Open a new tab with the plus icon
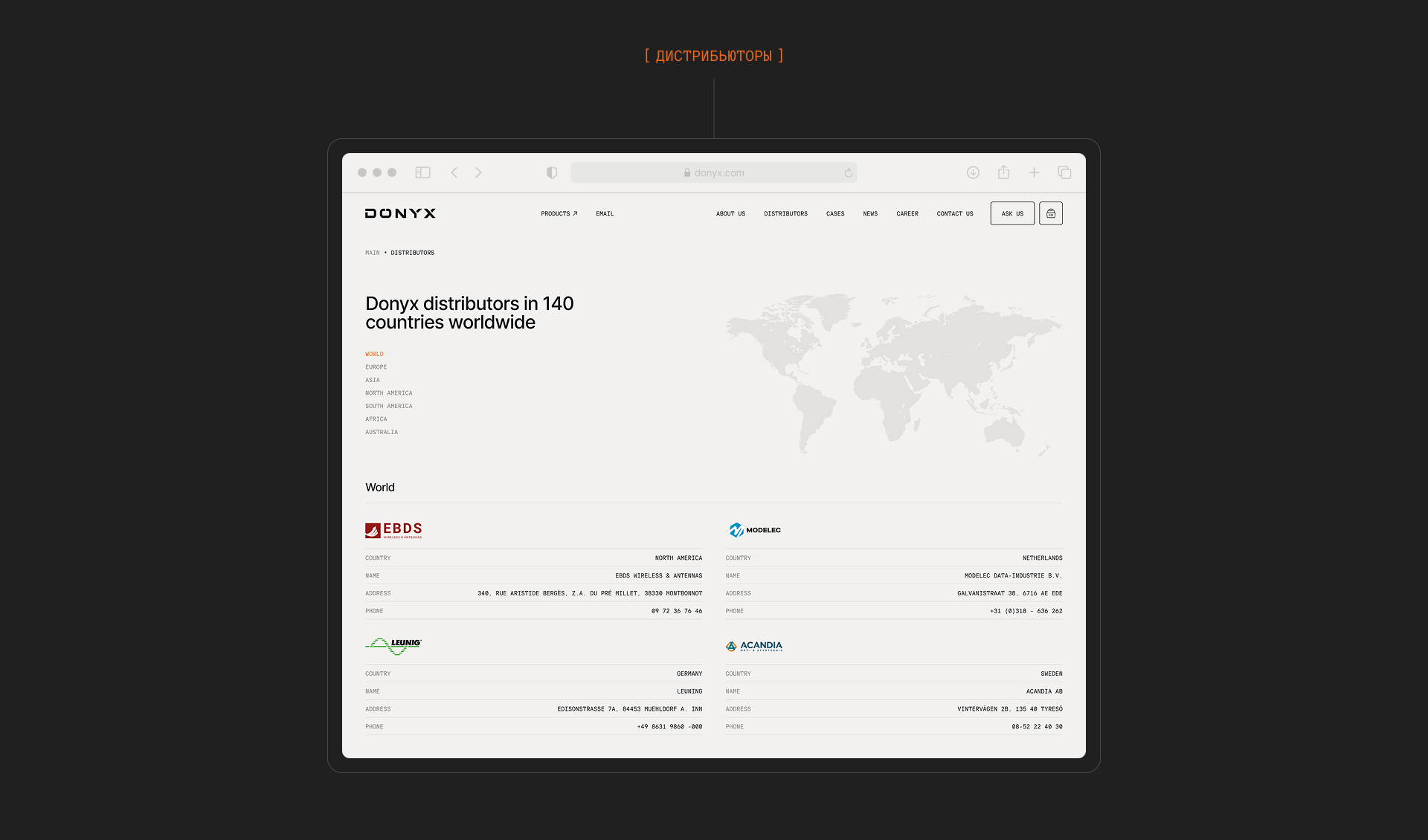The height and width of the screenshot is (840, 1428). [1034, 172]
